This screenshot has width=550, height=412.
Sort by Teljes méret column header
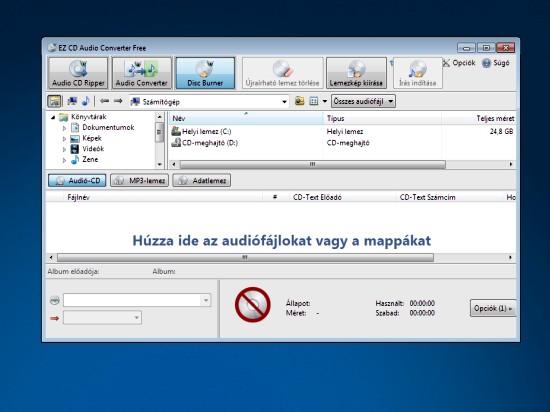[x=479, y=119]
